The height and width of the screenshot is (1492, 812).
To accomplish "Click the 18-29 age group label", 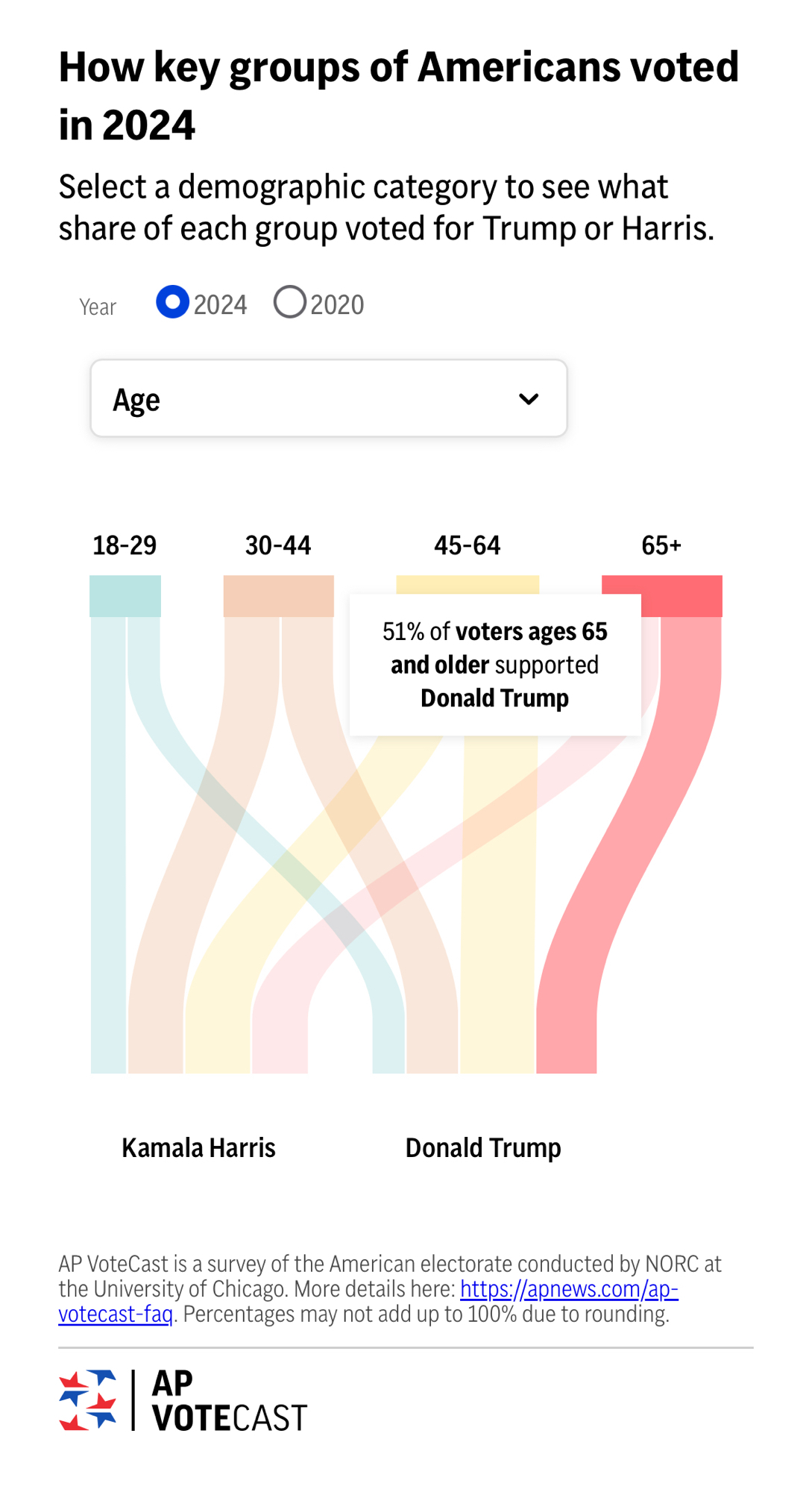I will click(125, 545).
